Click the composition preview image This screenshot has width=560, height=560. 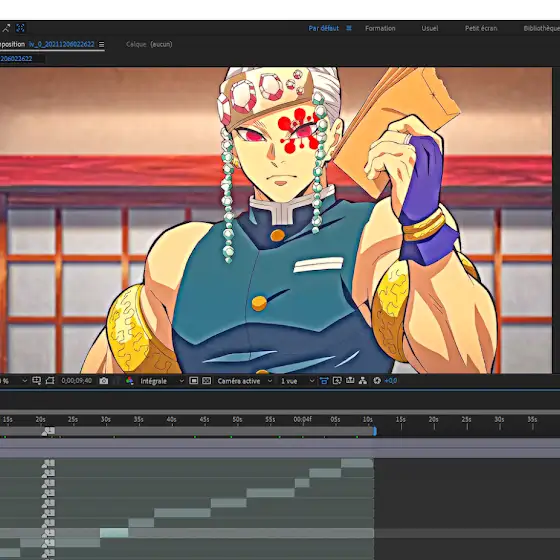(276, 220)
